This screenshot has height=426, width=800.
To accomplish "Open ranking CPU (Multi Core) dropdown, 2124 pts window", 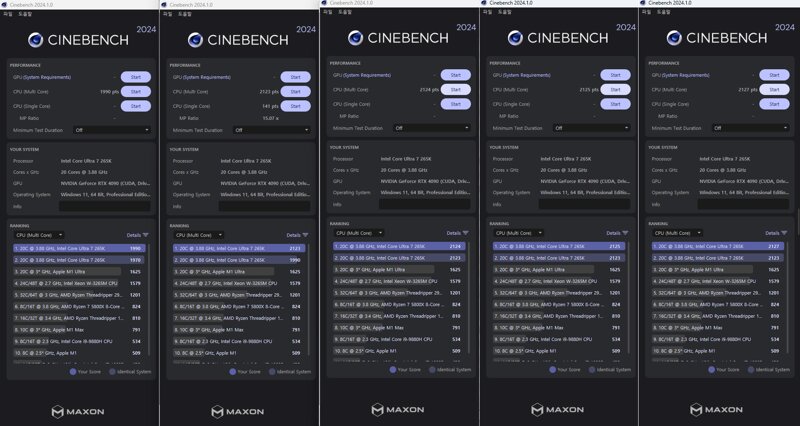I will click(x=359, y=233).
